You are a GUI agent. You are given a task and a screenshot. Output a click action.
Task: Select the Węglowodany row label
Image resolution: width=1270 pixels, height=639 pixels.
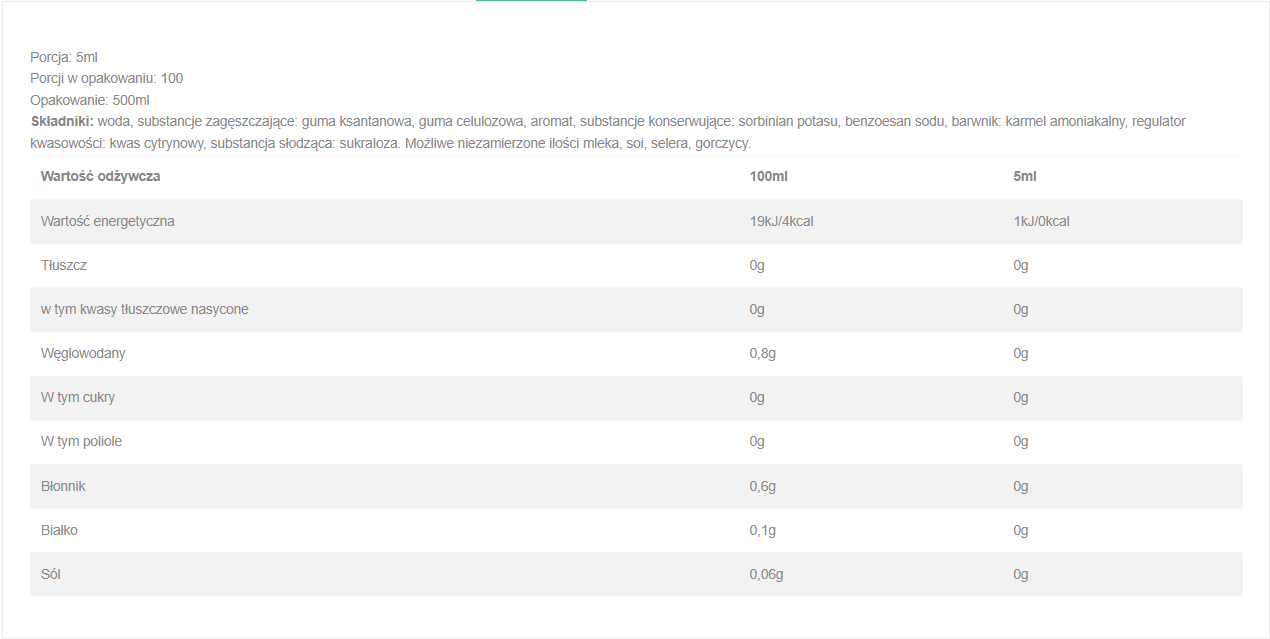tap(83, 353)
